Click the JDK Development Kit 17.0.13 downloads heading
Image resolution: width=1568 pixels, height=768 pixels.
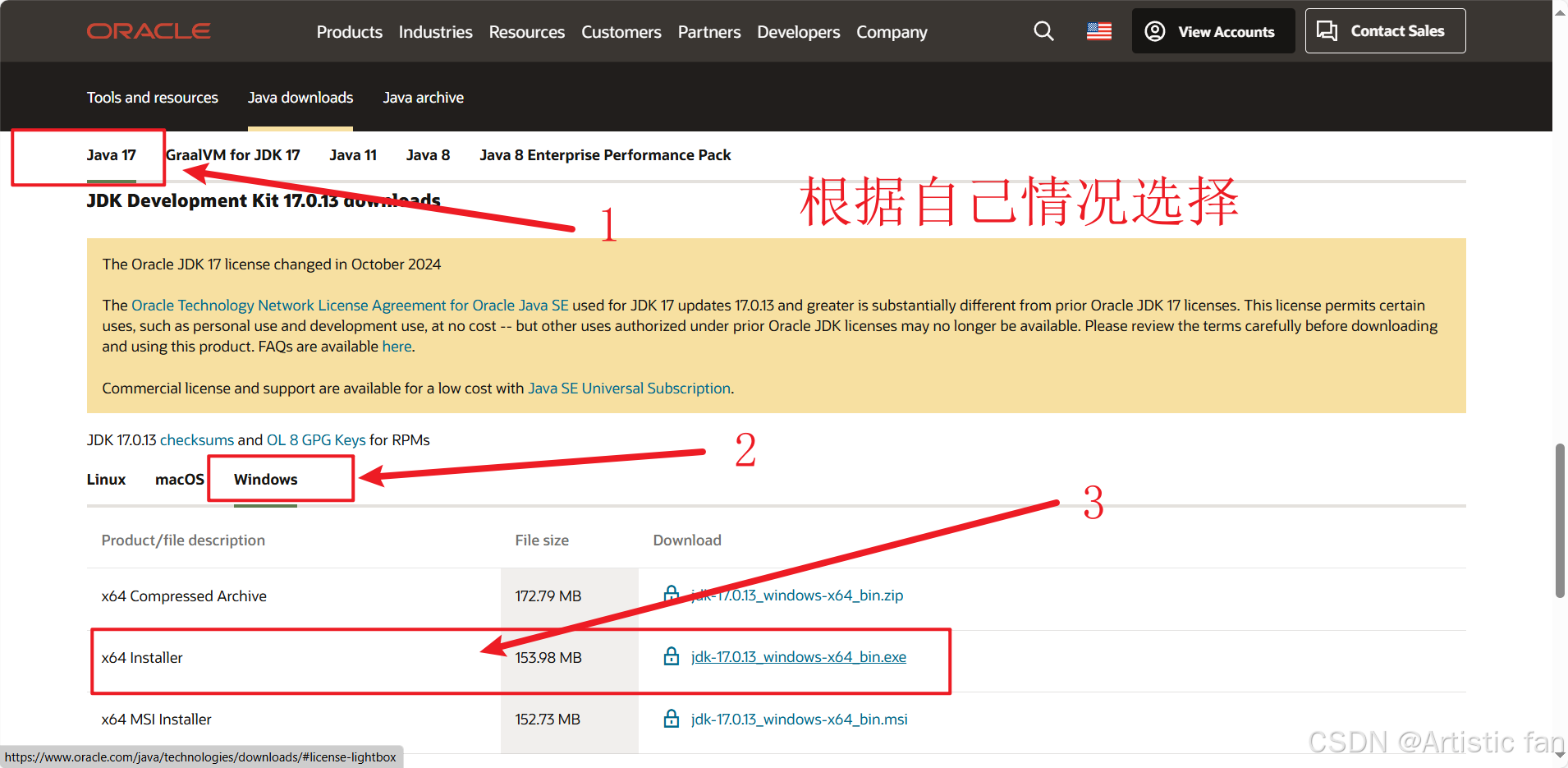264,200
